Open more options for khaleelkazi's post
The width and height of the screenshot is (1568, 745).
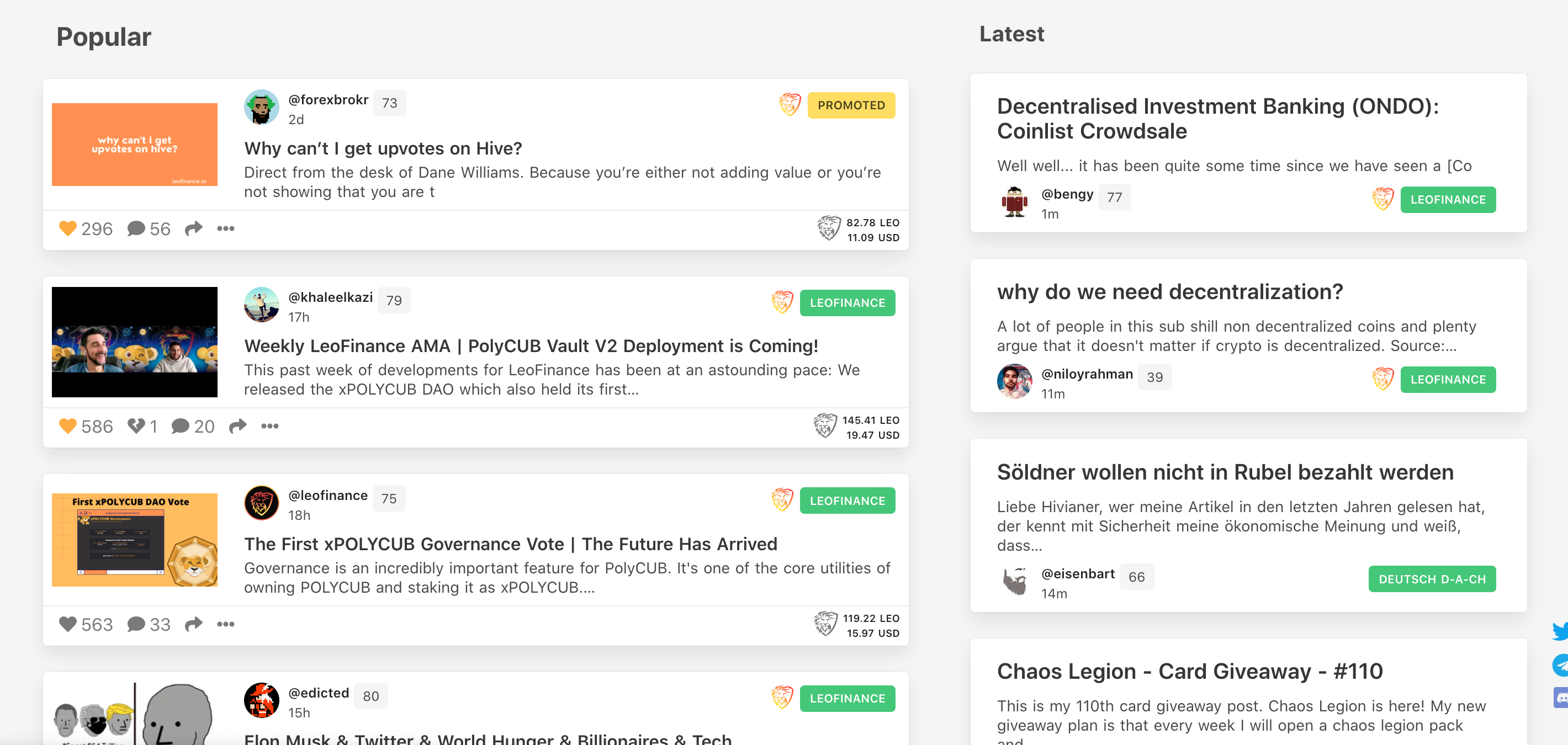coord(269,427)
